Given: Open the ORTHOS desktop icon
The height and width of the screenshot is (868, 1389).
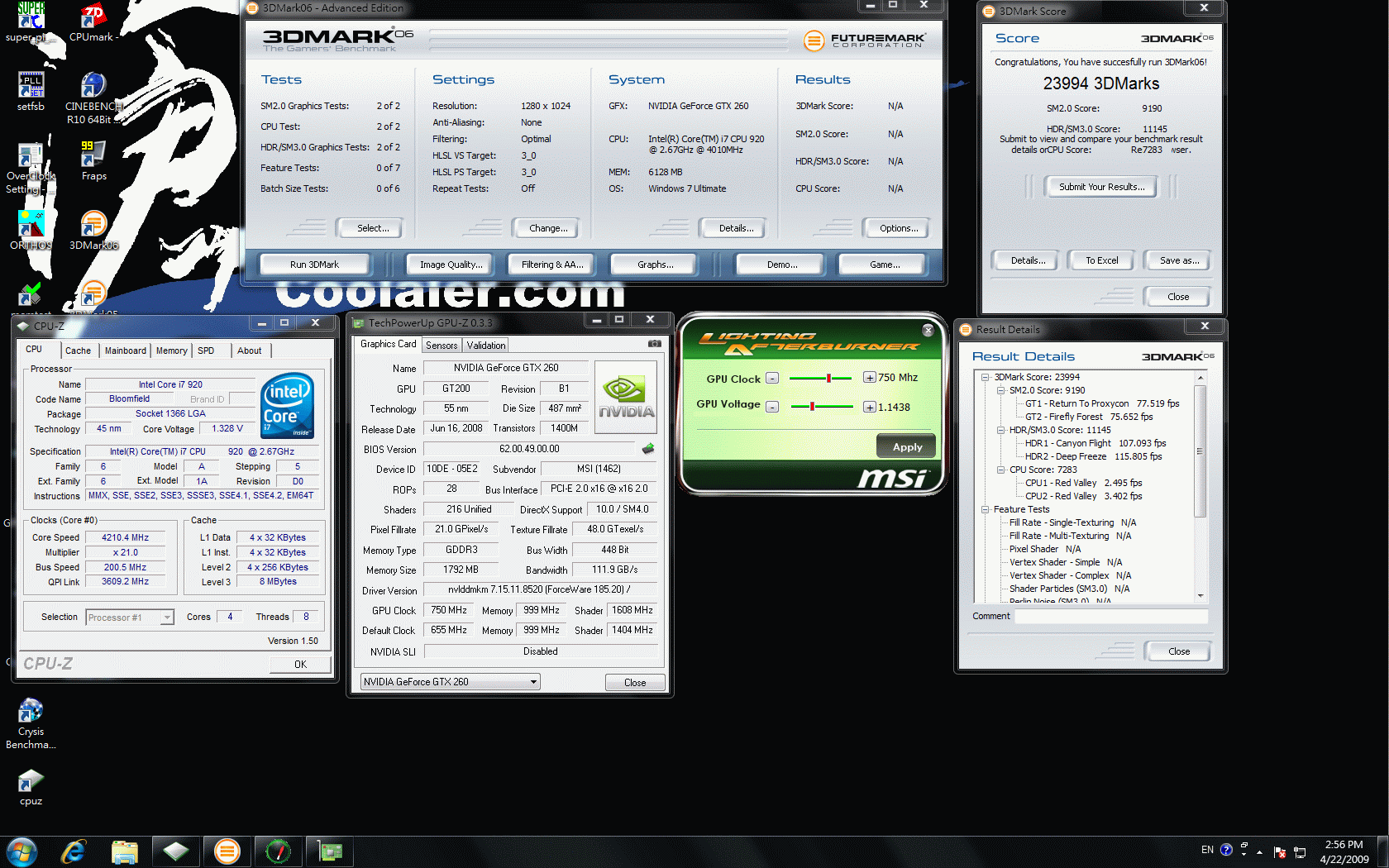Looking at the screenshot, I should click(x=31, y=230).
